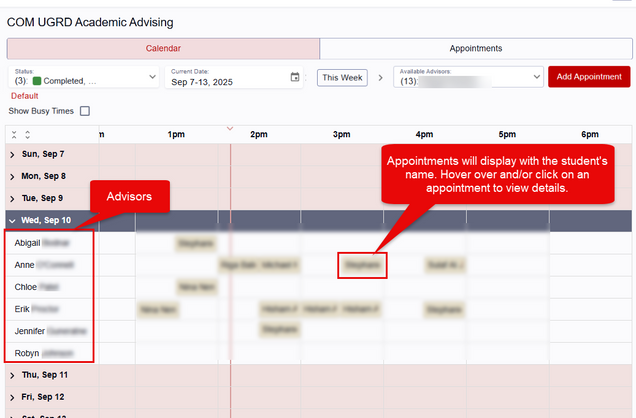
Task: Expand the Fri, Sep 12 row
Action: click(x=12, y=397)
